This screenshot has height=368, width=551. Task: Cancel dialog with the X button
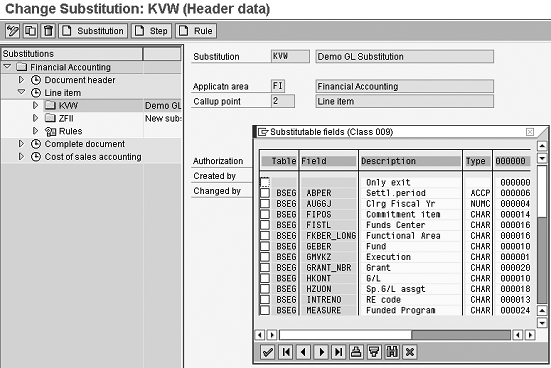click(410, 352)
